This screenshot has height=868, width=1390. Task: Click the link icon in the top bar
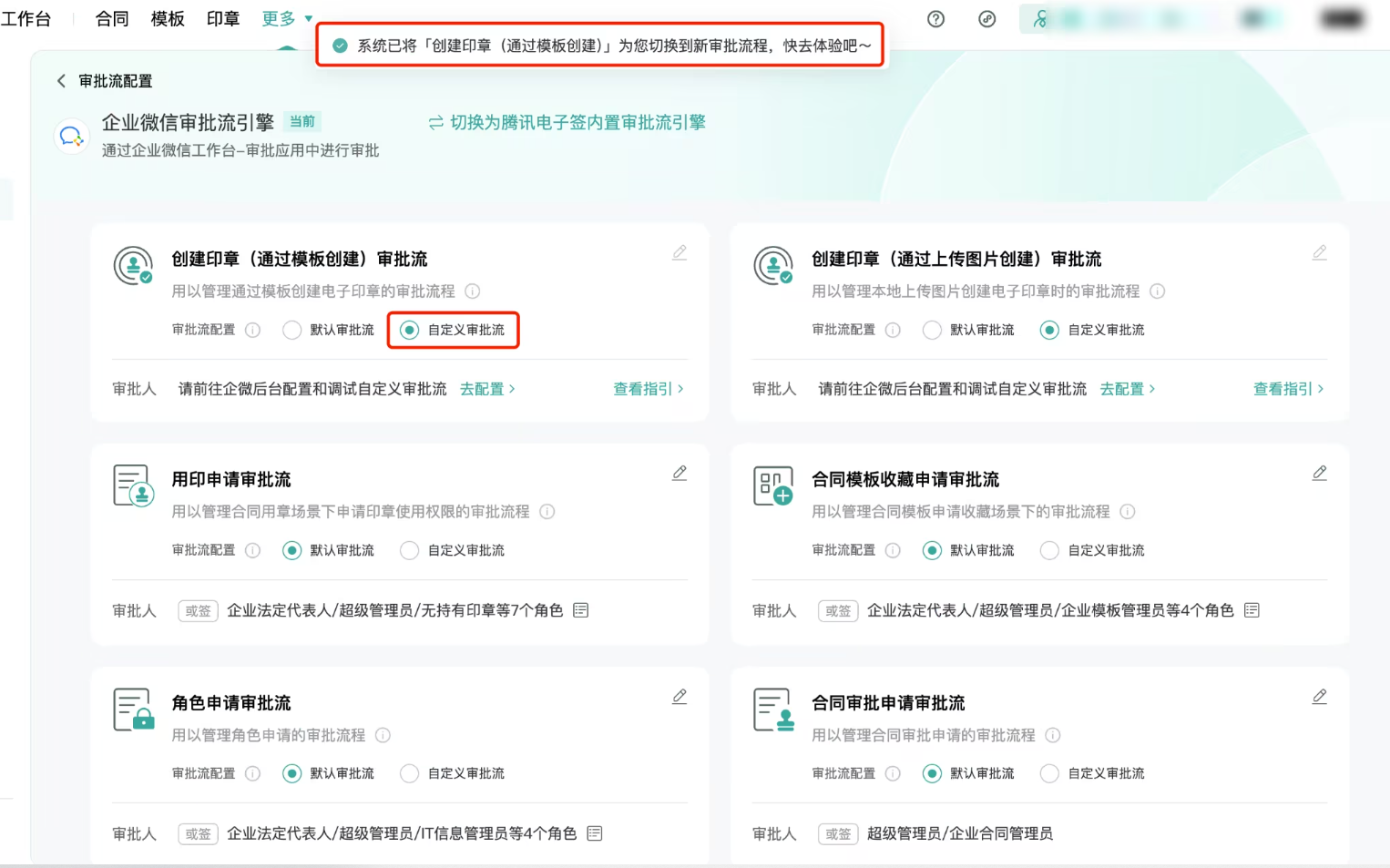pyautogui.click(x=986, y=19)
